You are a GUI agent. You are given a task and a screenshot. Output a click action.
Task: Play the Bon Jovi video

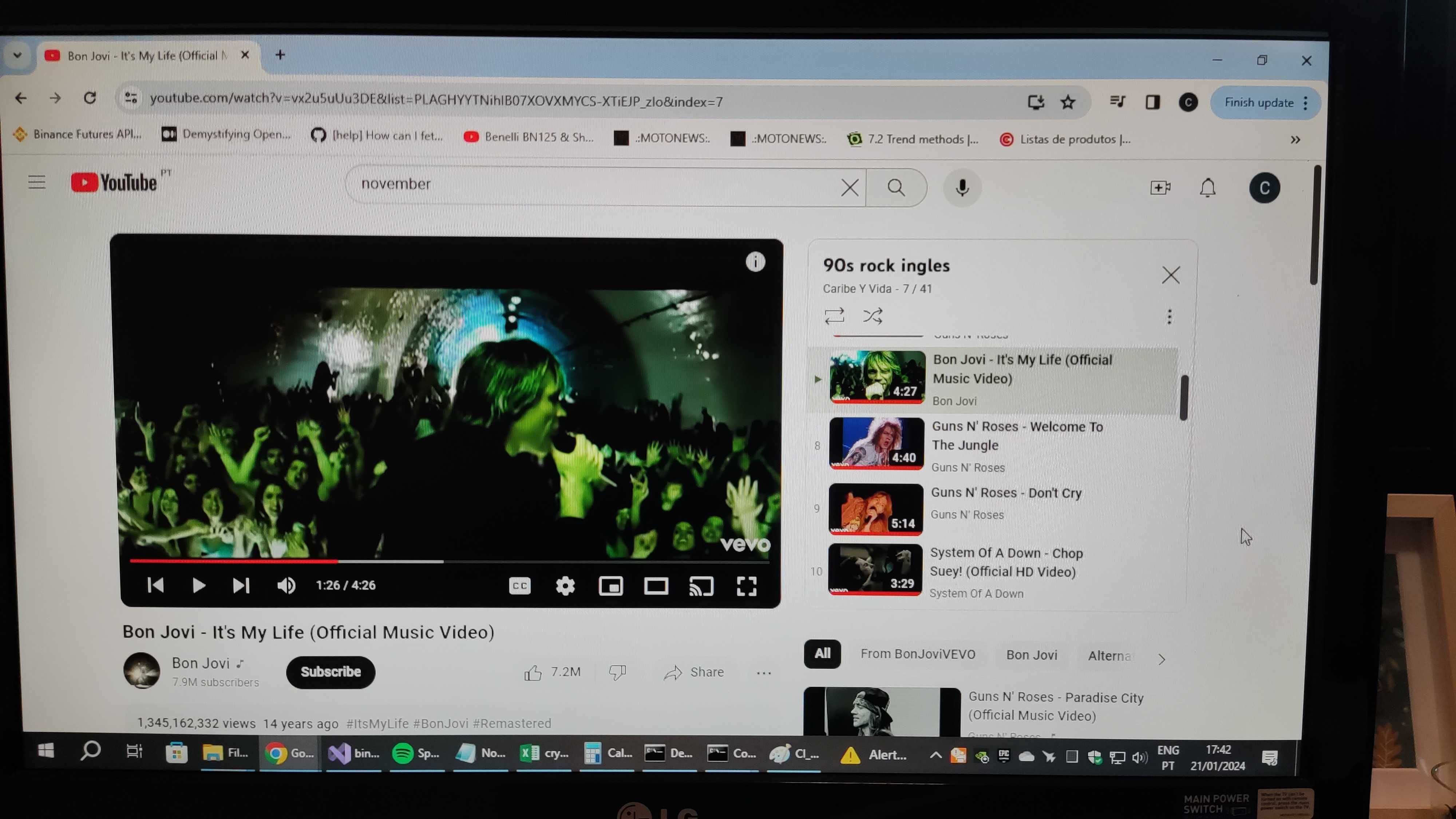click(198, 586)
